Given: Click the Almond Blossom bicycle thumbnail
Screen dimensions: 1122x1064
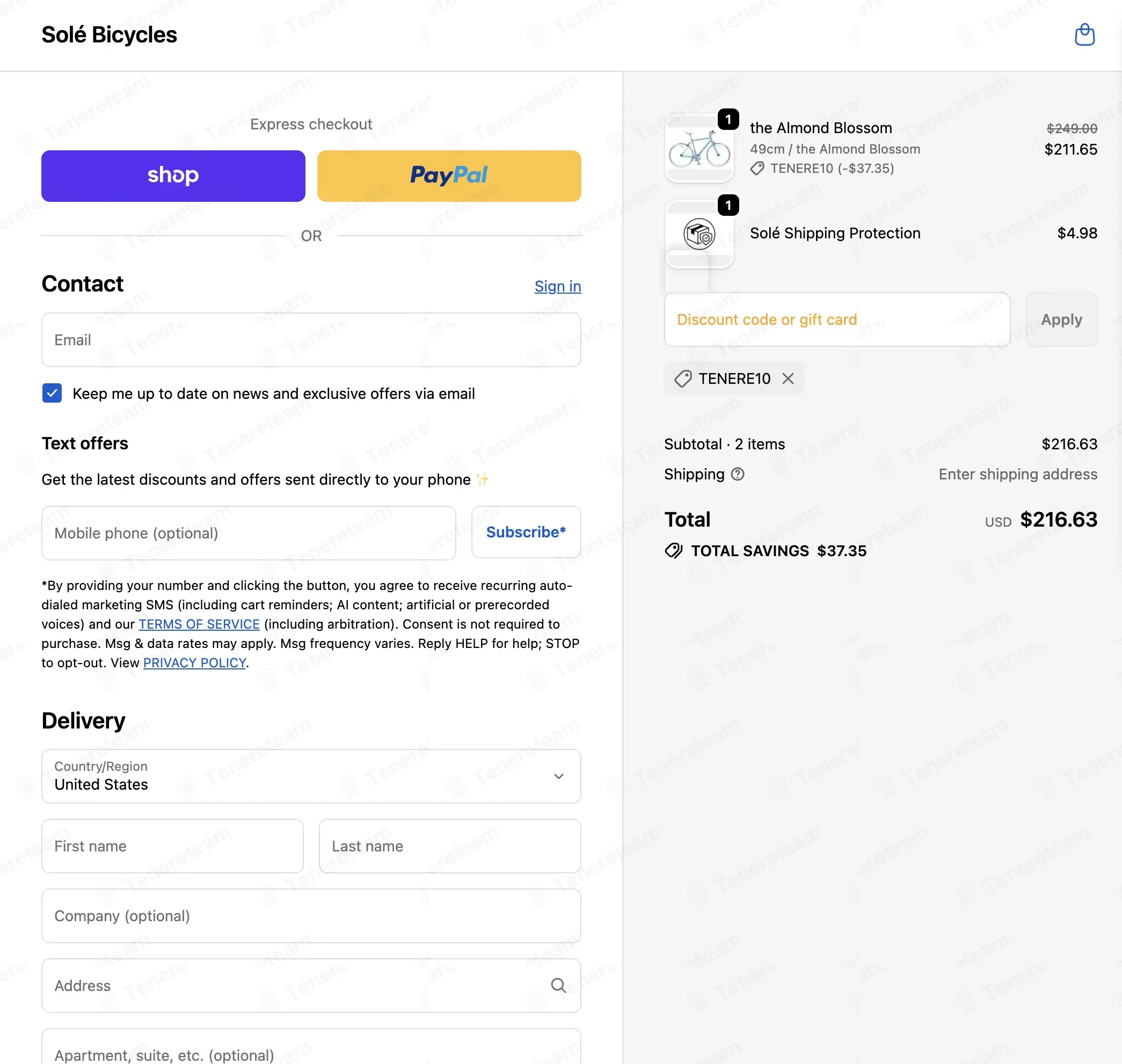Looking at the screenshot, I should (x=699, y=149).
